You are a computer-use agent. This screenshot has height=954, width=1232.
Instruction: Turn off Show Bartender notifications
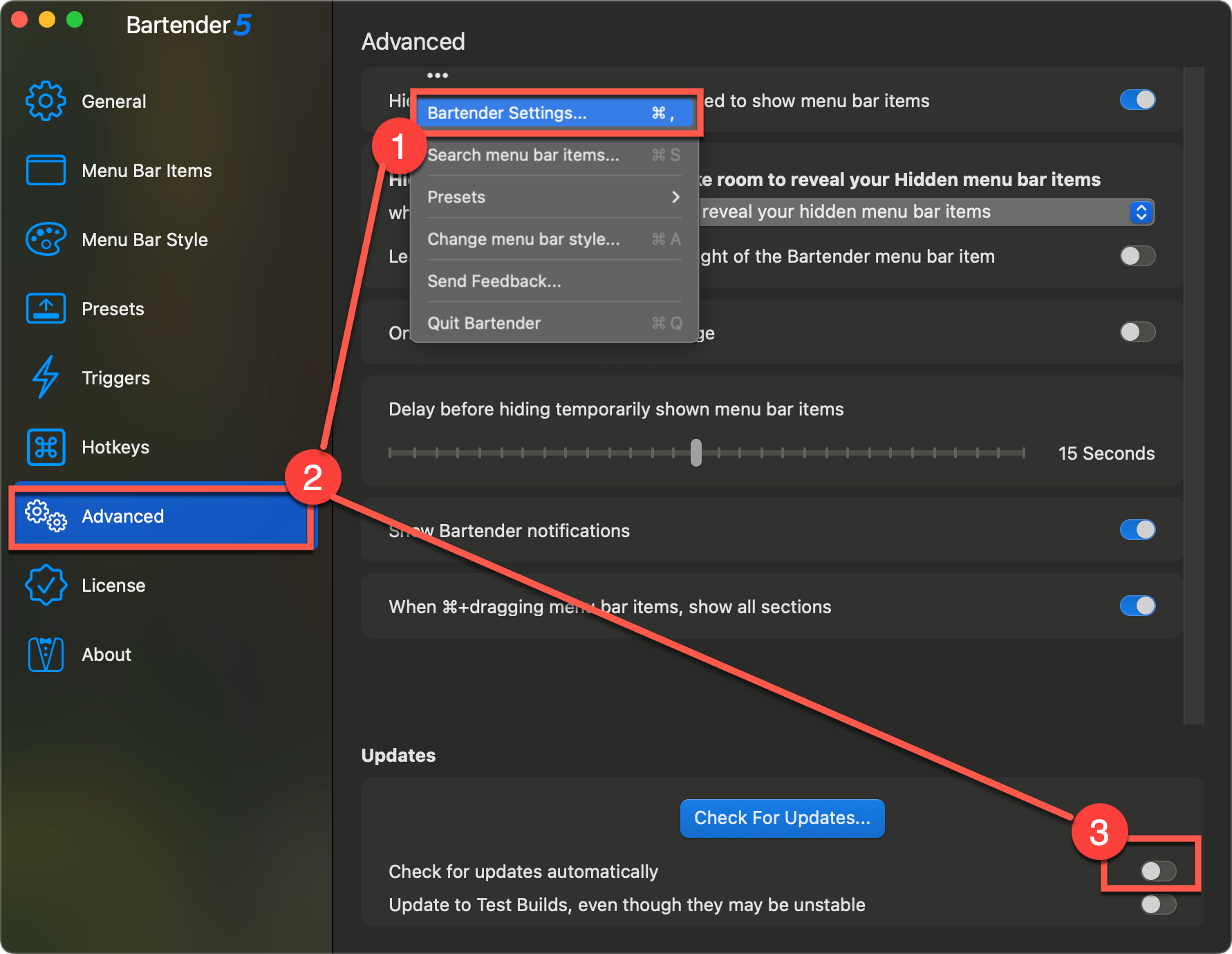[x=1137, y=530]
